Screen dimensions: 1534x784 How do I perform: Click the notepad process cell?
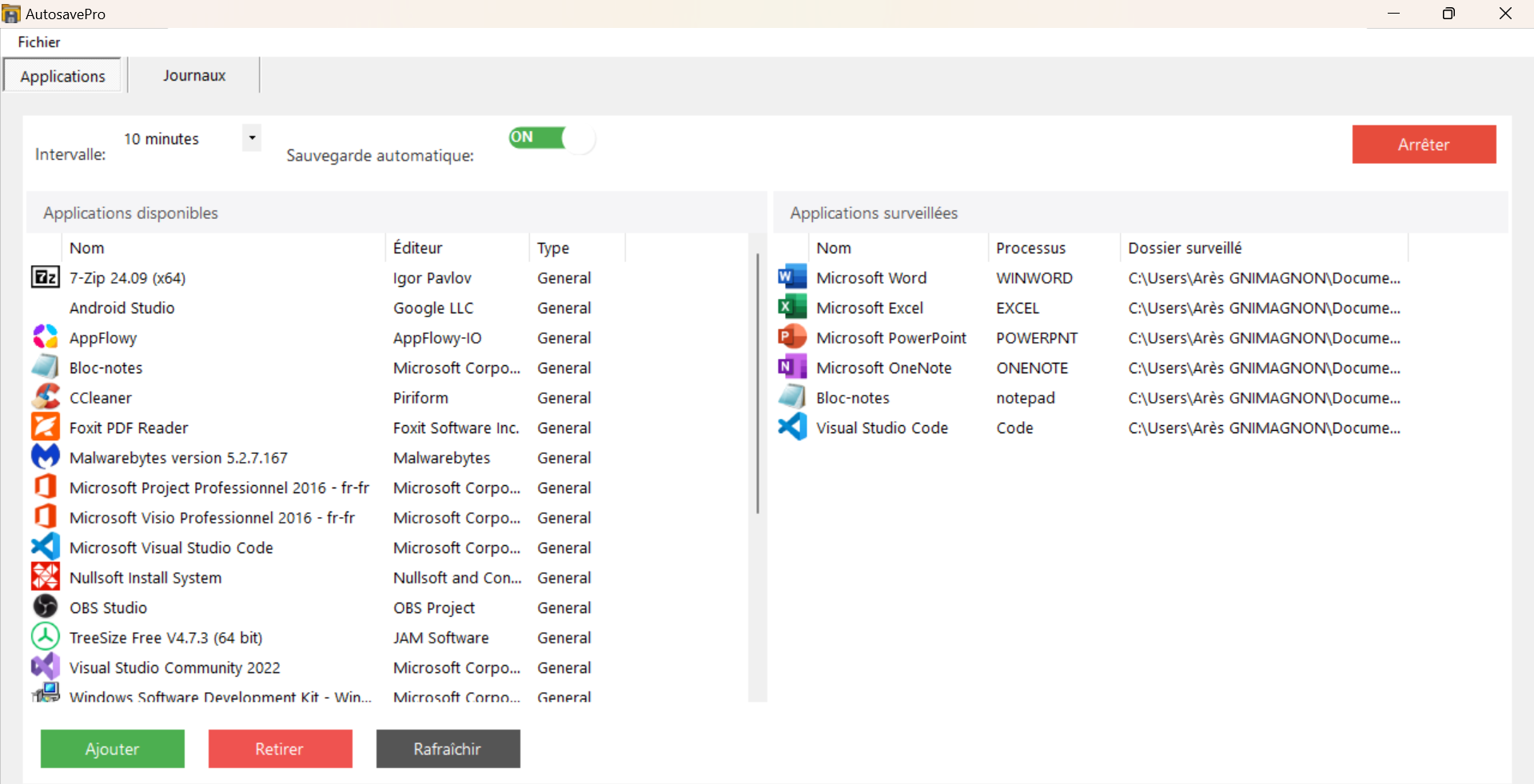coord(1026,397)
